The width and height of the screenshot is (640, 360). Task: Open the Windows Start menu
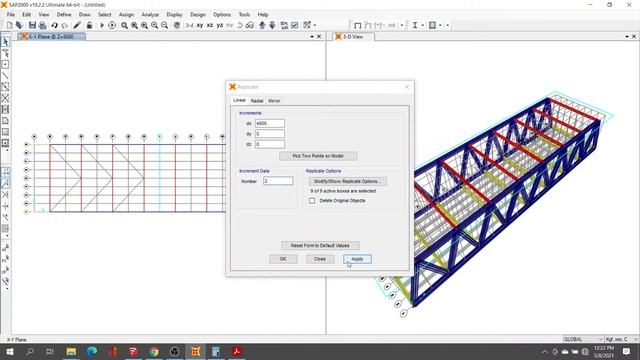9,351
